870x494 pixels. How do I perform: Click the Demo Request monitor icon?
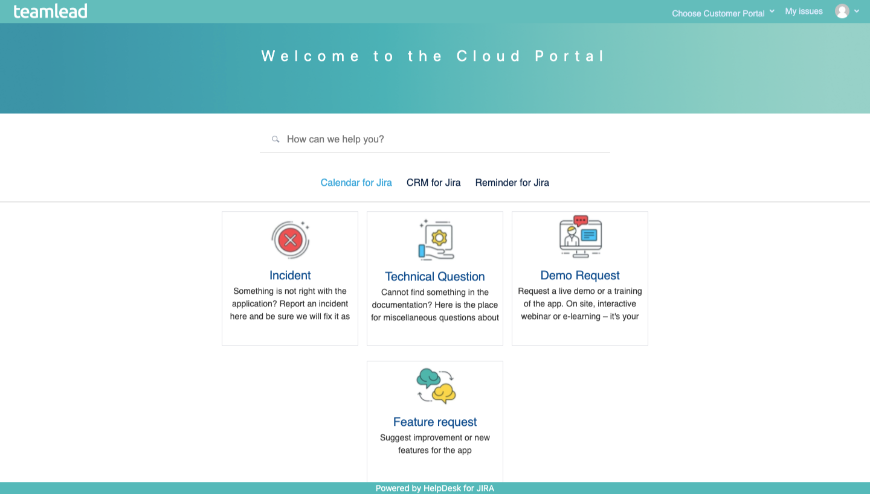point(580,237)
